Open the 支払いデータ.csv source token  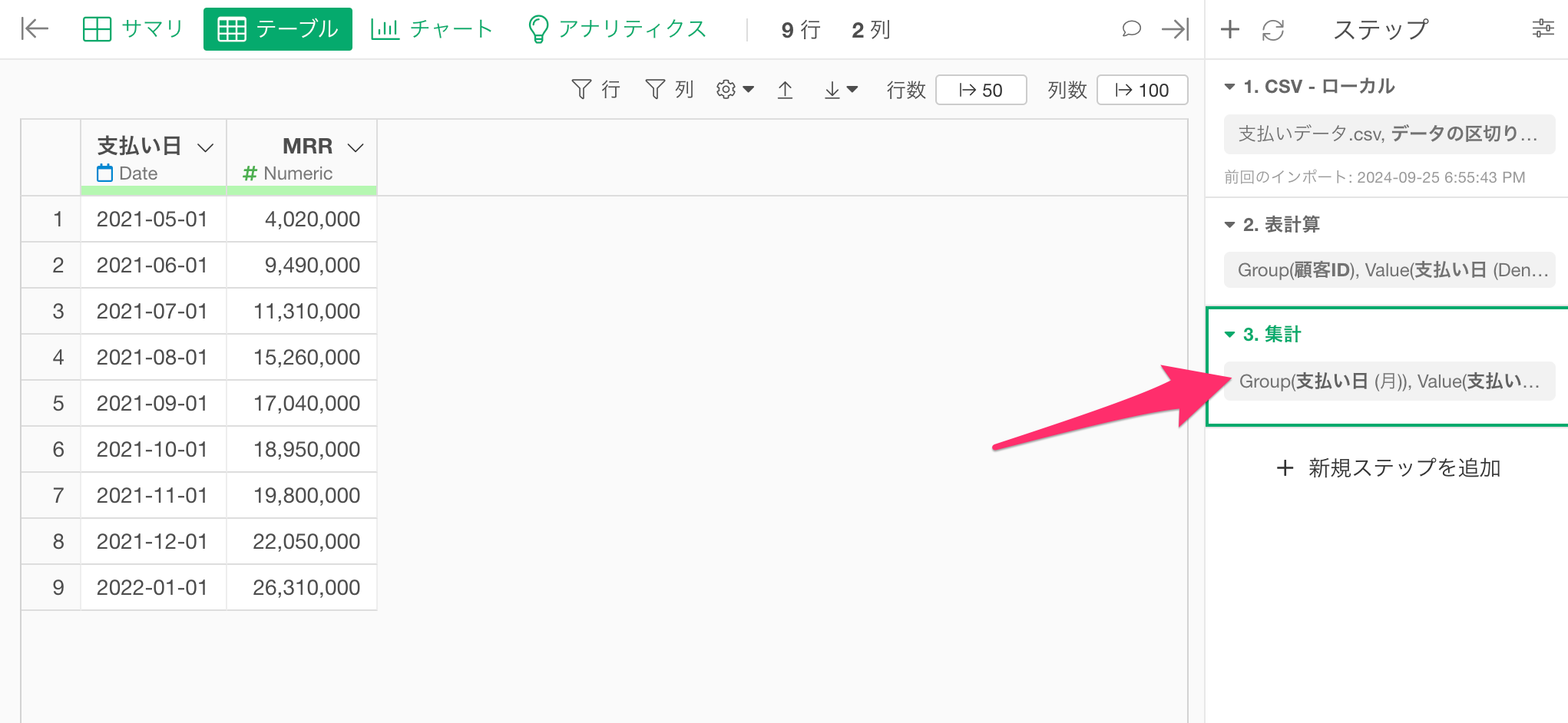[1389, 134]
